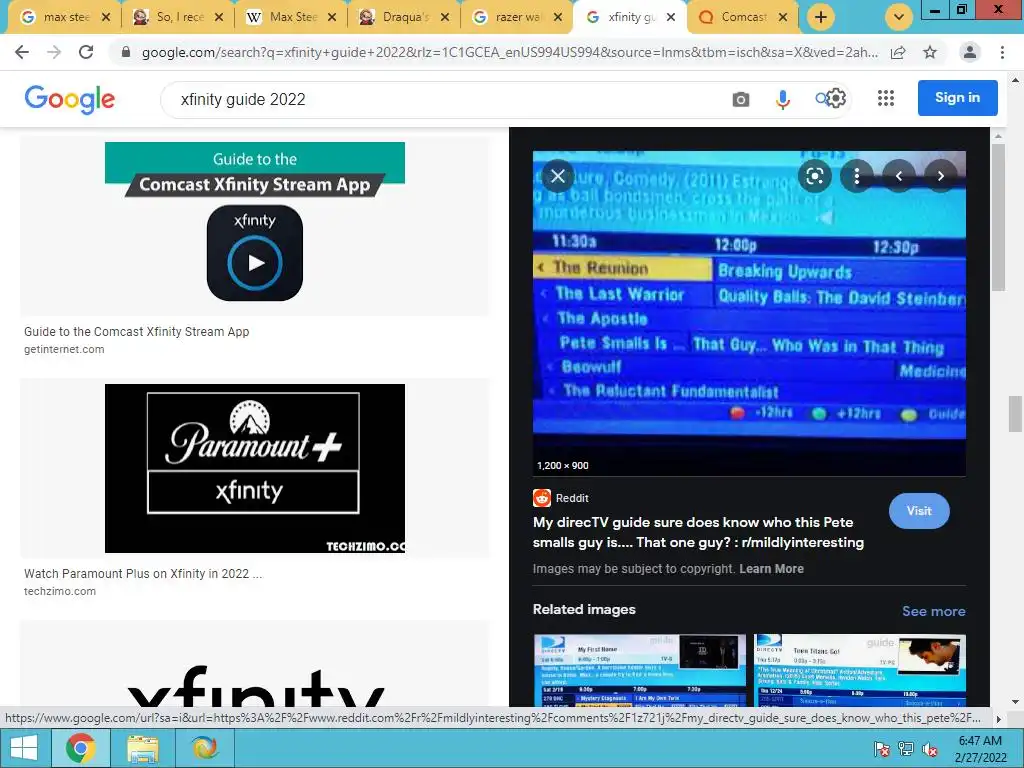Open the Firefox taskbar icon
Image resolution: width=1024 pixels, height=768 pixels.
pyautogui.click(x=204, y=748)
